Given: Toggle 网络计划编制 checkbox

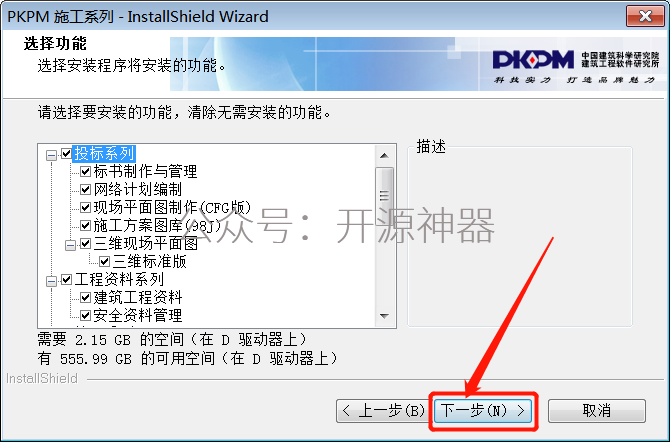Looking at the screenshot, I should [85, 189].
